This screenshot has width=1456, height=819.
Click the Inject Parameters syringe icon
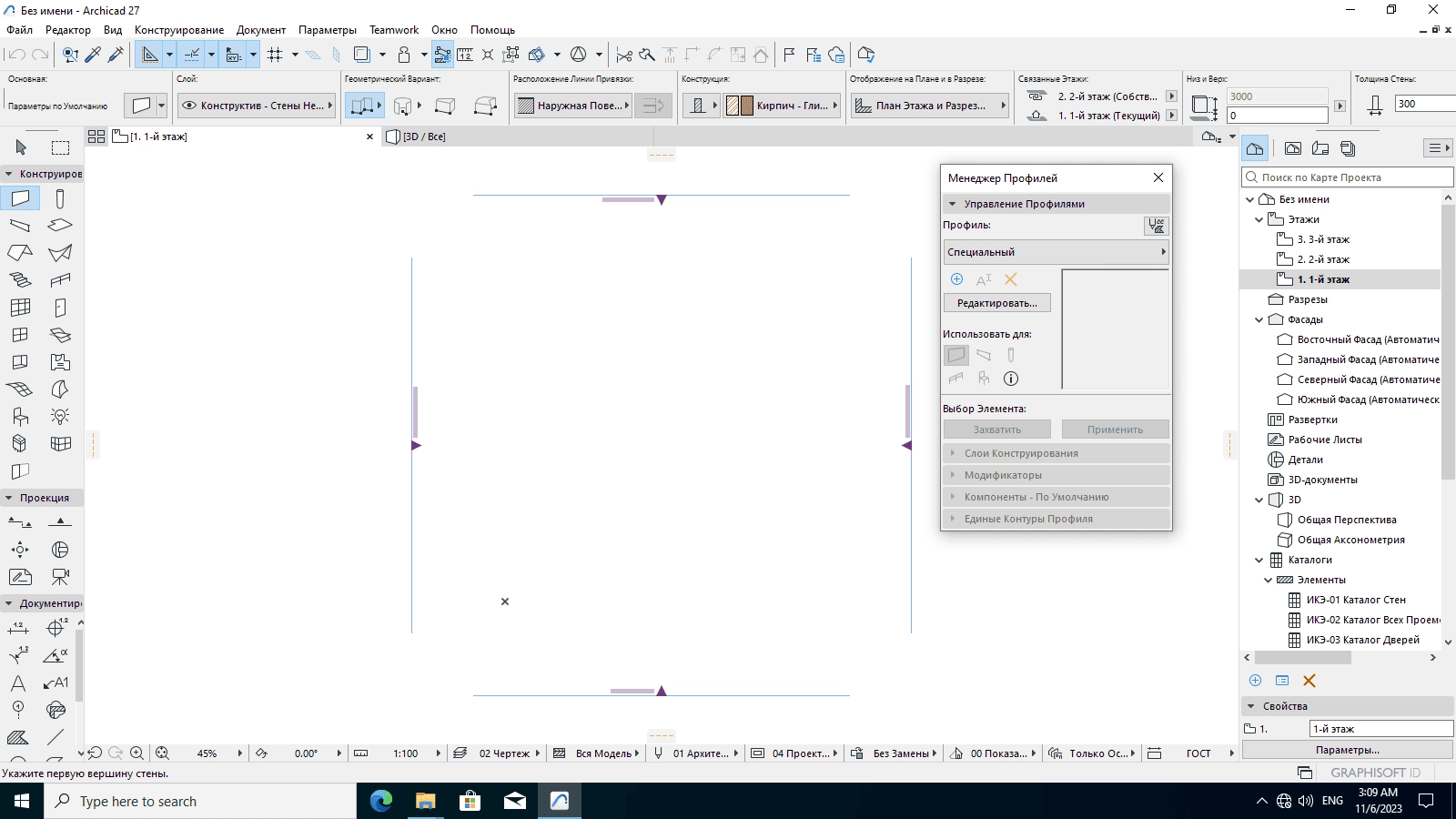click(116, 55)
